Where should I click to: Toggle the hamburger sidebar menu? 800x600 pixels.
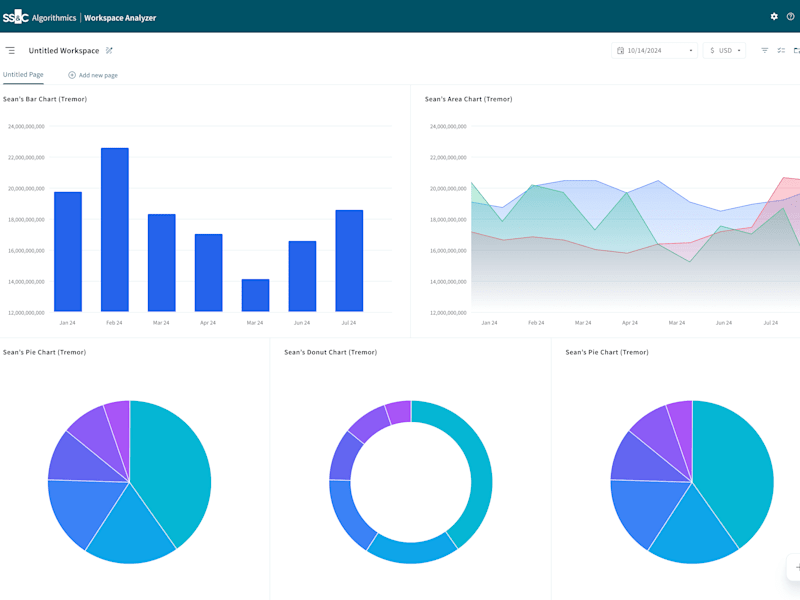tap(10, 51)
